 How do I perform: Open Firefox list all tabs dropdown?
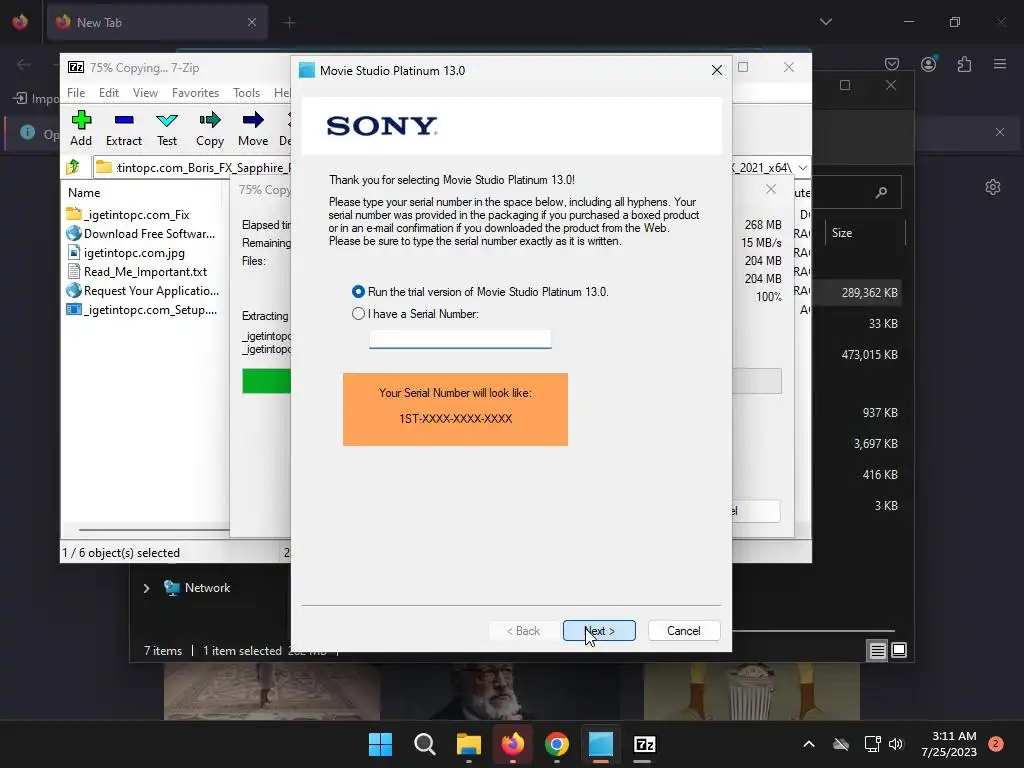coord(825,22)
